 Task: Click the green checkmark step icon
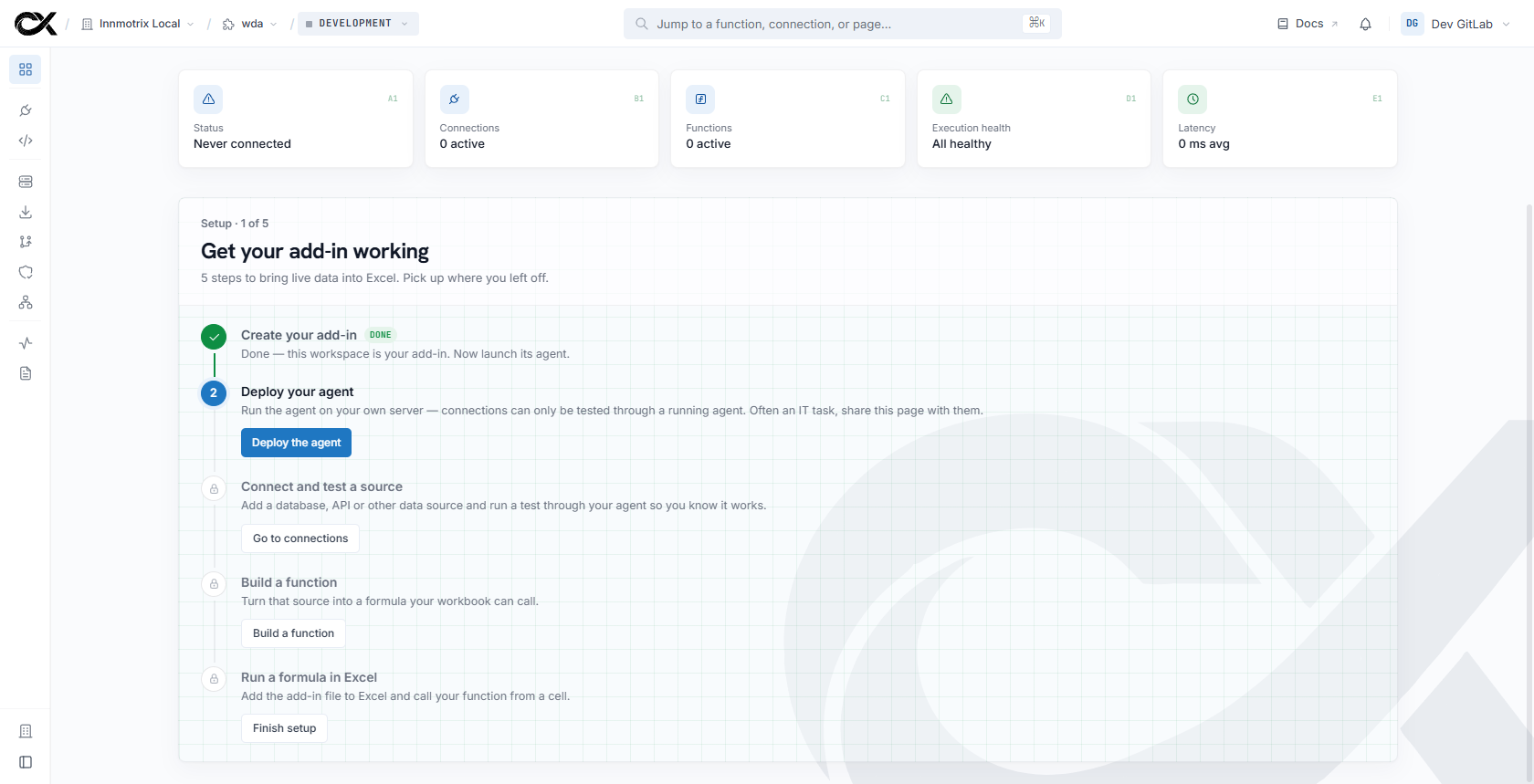pos(214,337)
